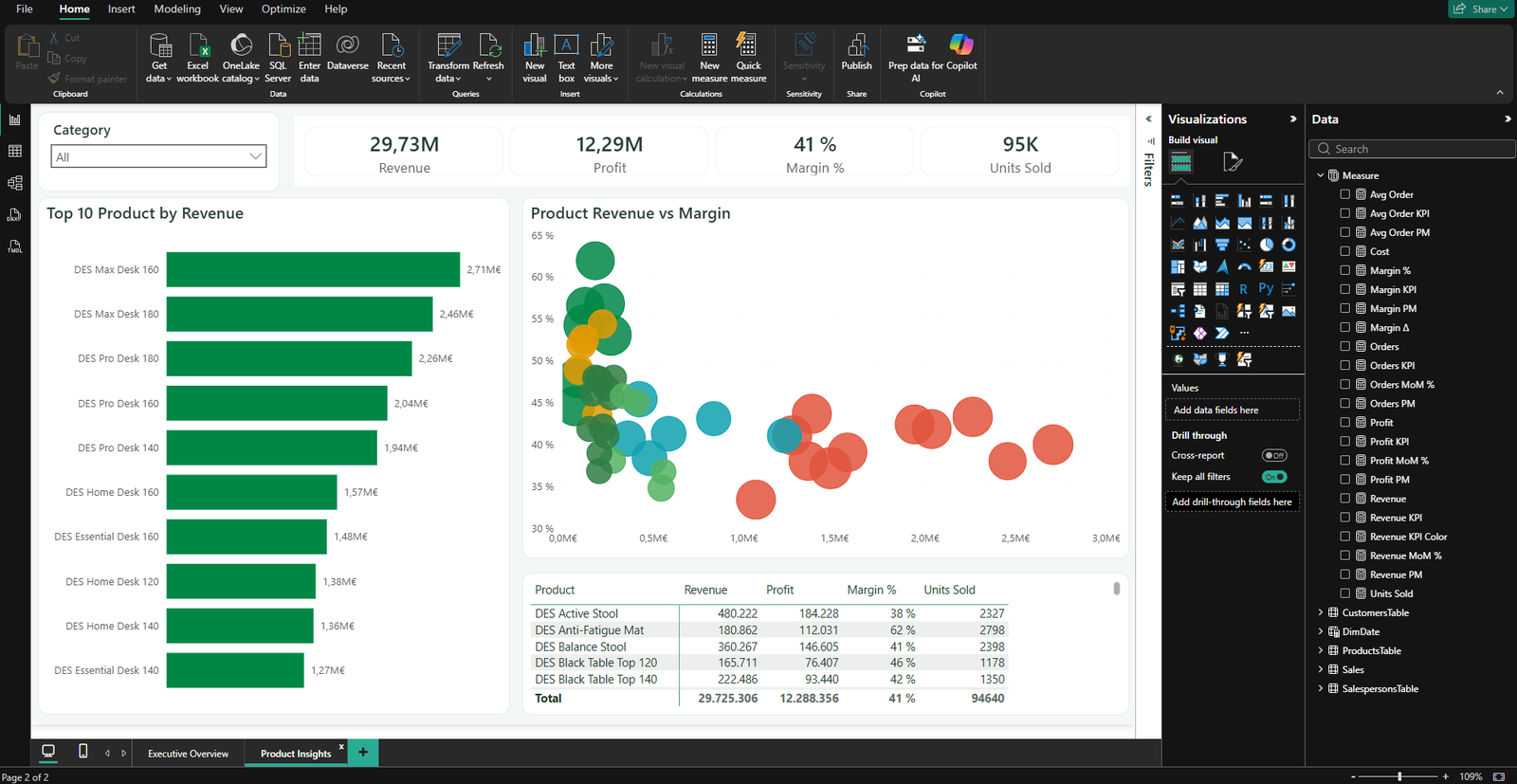Check the Profit measure checkbox
Image resolution: width=1517 pixels, height=784 pixels.
pyautogui.click(x=1344, y=422)
